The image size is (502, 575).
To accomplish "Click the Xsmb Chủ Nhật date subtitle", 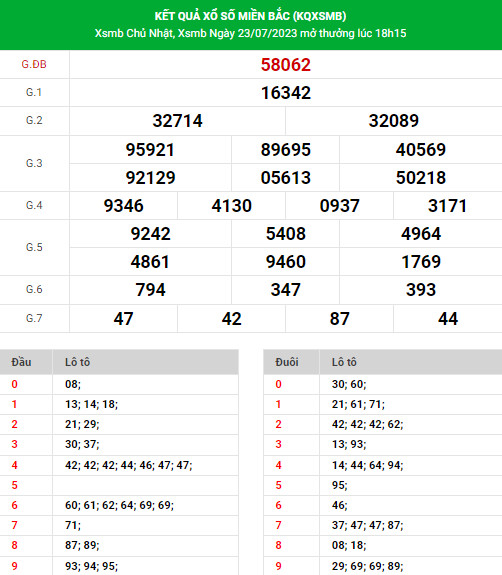I will (250, 33).
